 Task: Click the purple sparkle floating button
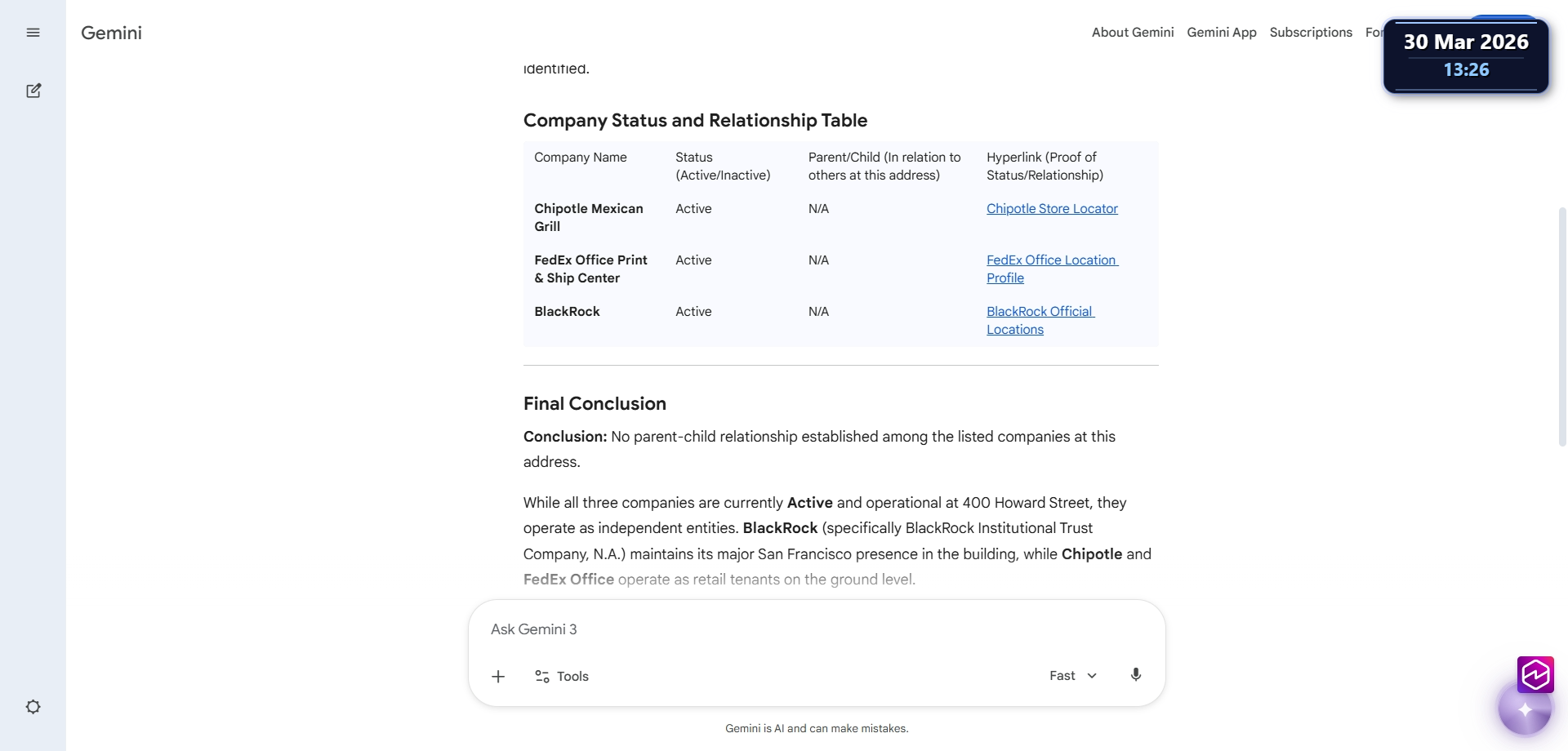(1525, 709)
